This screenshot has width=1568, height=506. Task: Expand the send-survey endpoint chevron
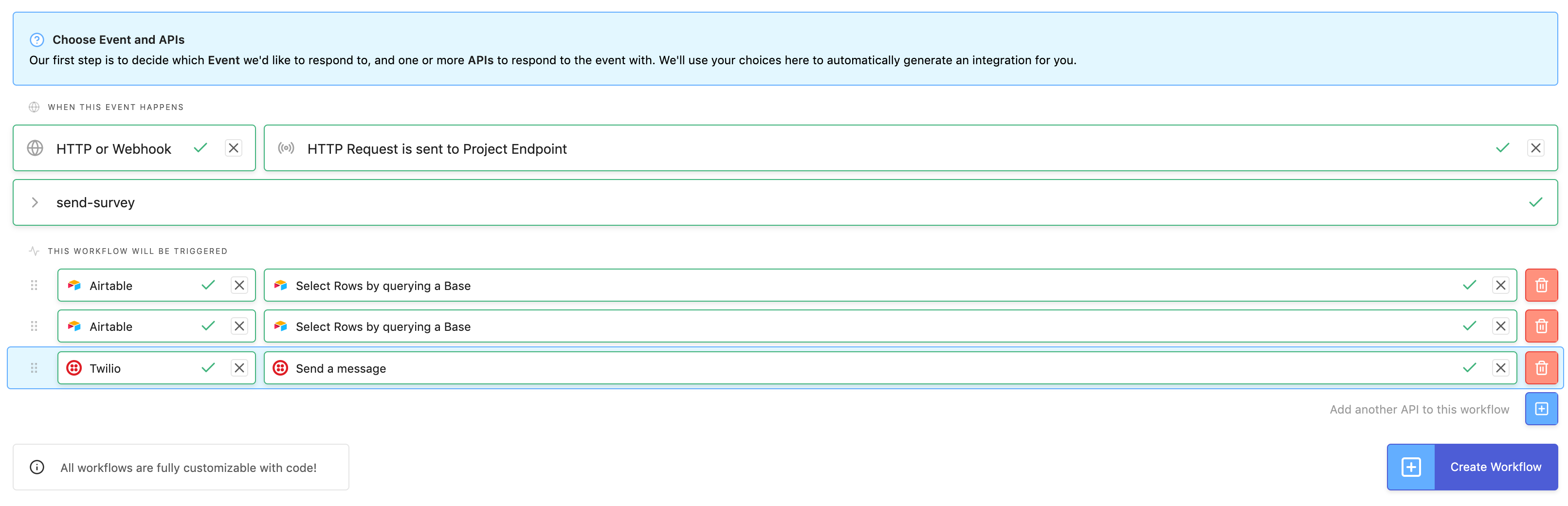click(x=35, y=202)
